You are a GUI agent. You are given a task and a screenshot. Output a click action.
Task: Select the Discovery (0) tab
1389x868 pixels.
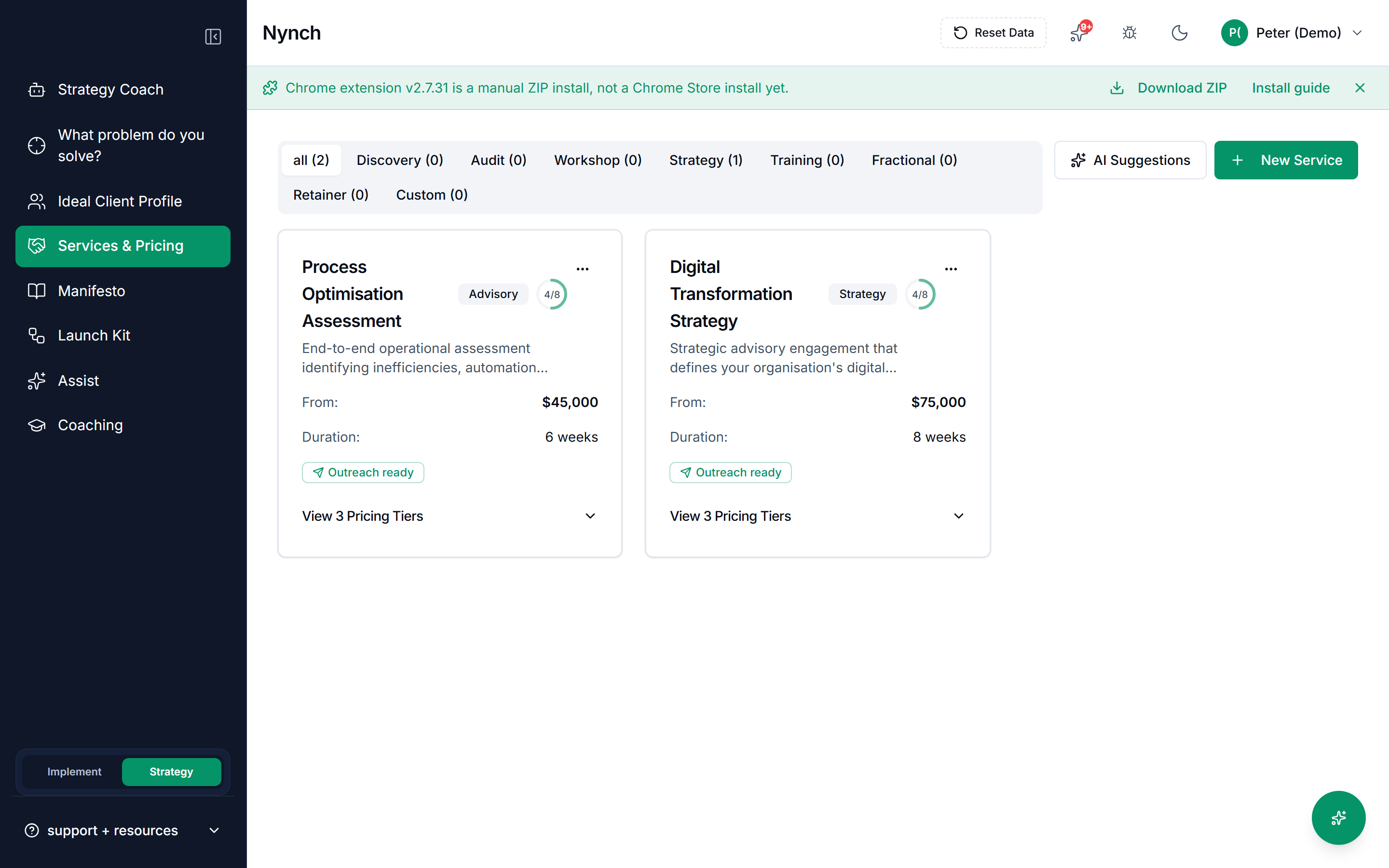point(399,160)
